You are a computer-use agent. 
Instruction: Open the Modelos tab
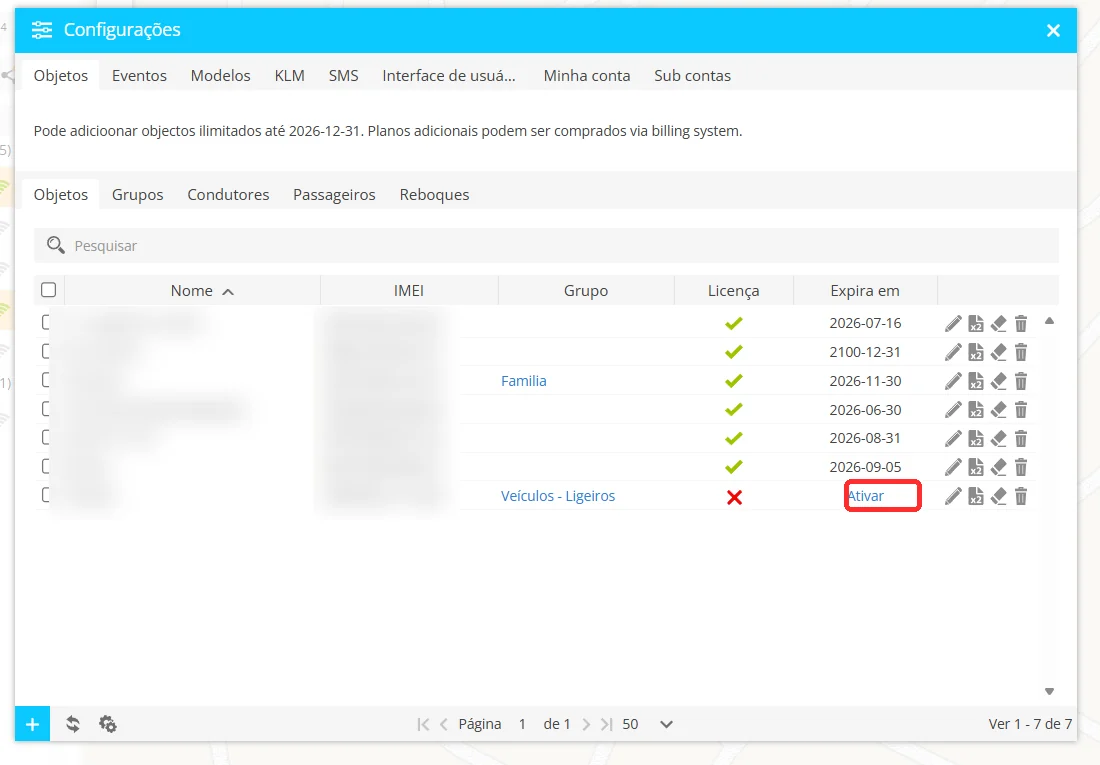coord(220,76)
